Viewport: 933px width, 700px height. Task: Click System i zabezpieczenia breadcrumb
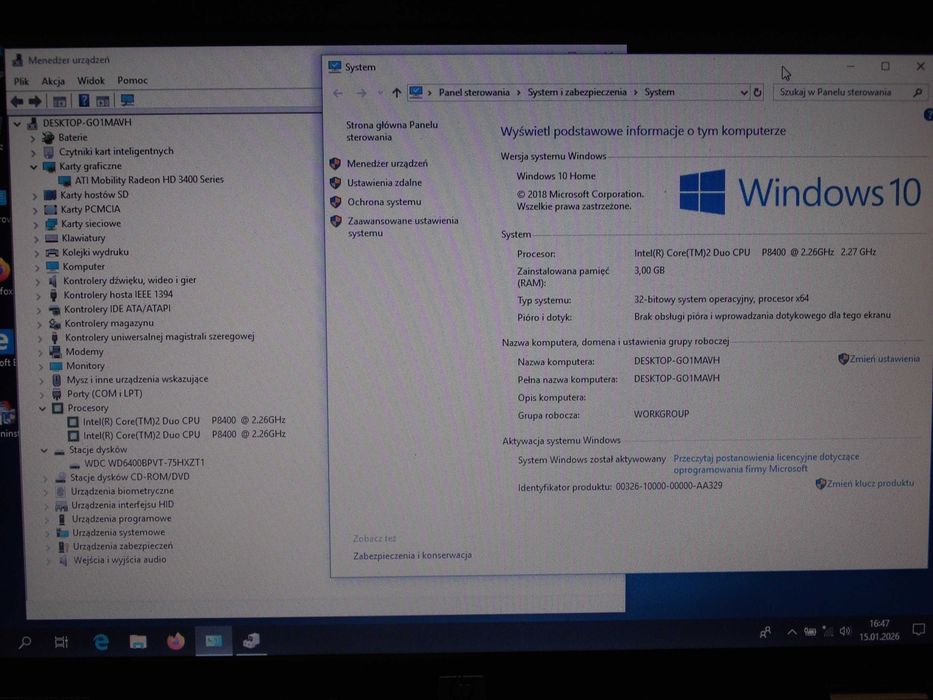click(x=577, y=92)
